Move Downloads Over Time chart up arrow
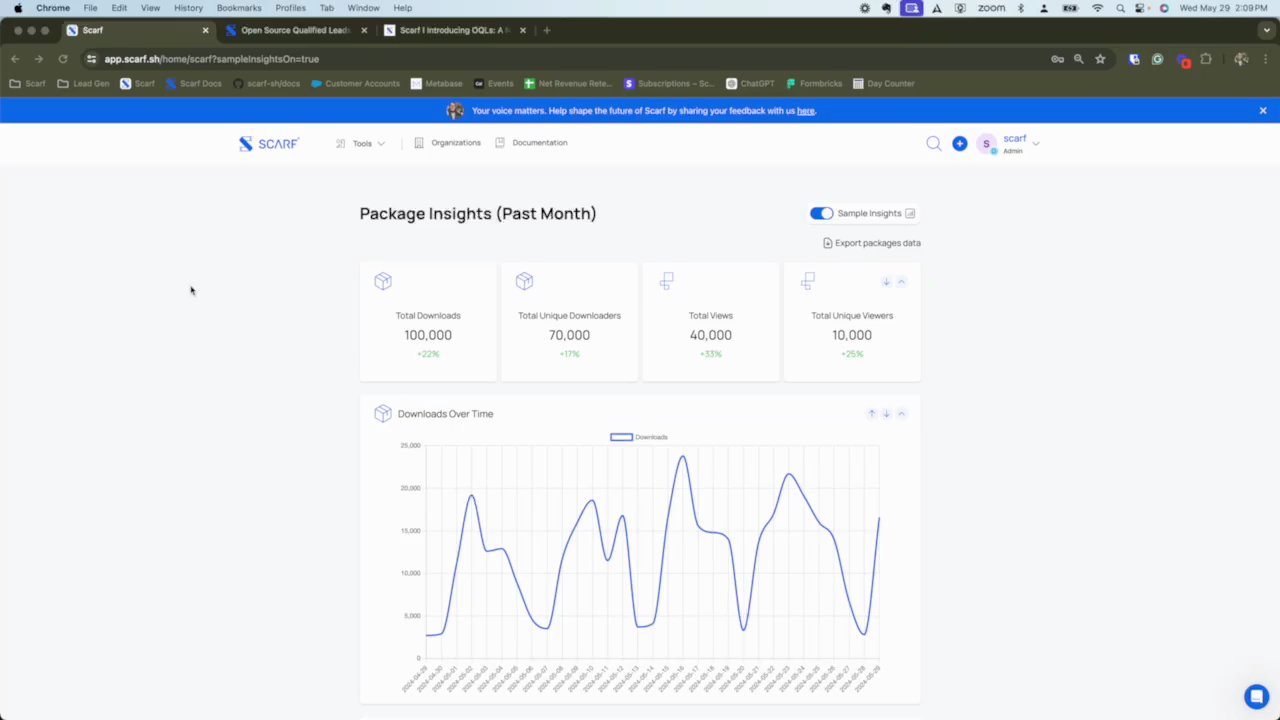This screenshot has height=720, width=1280. click(871, 413)
